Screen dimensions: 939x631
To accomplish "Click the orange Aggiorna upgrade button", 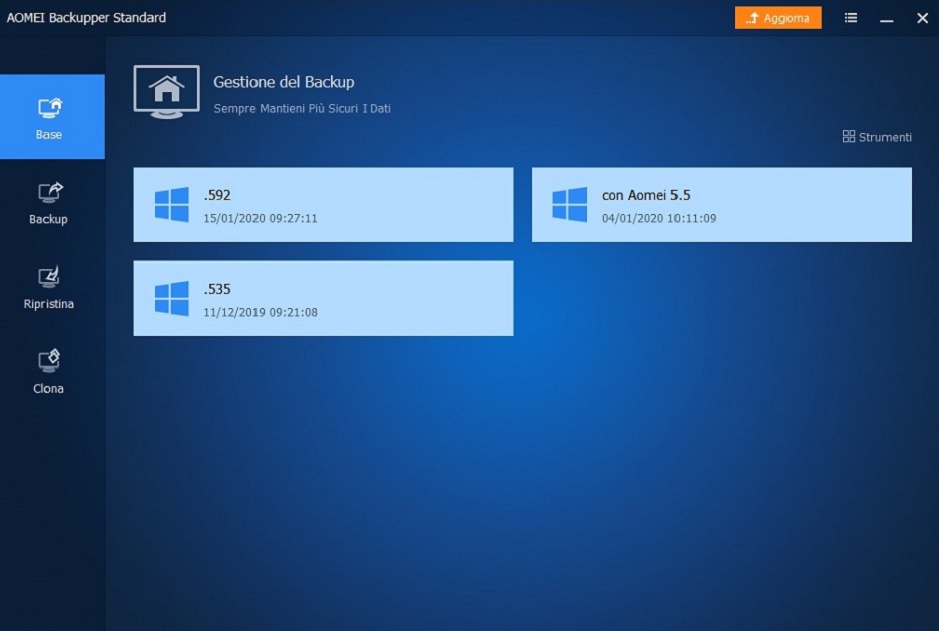I will [x=778, y=18].
